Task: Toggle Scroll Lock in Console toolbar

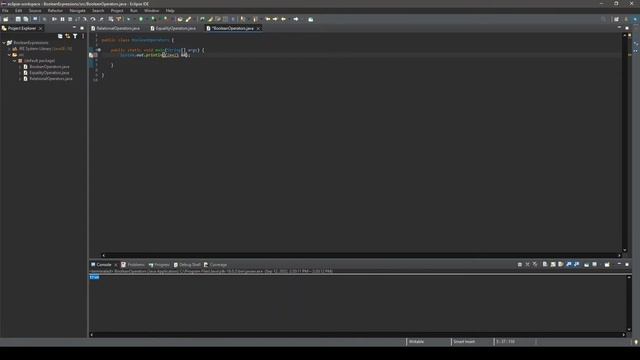Action: click(x=553, y=264)
